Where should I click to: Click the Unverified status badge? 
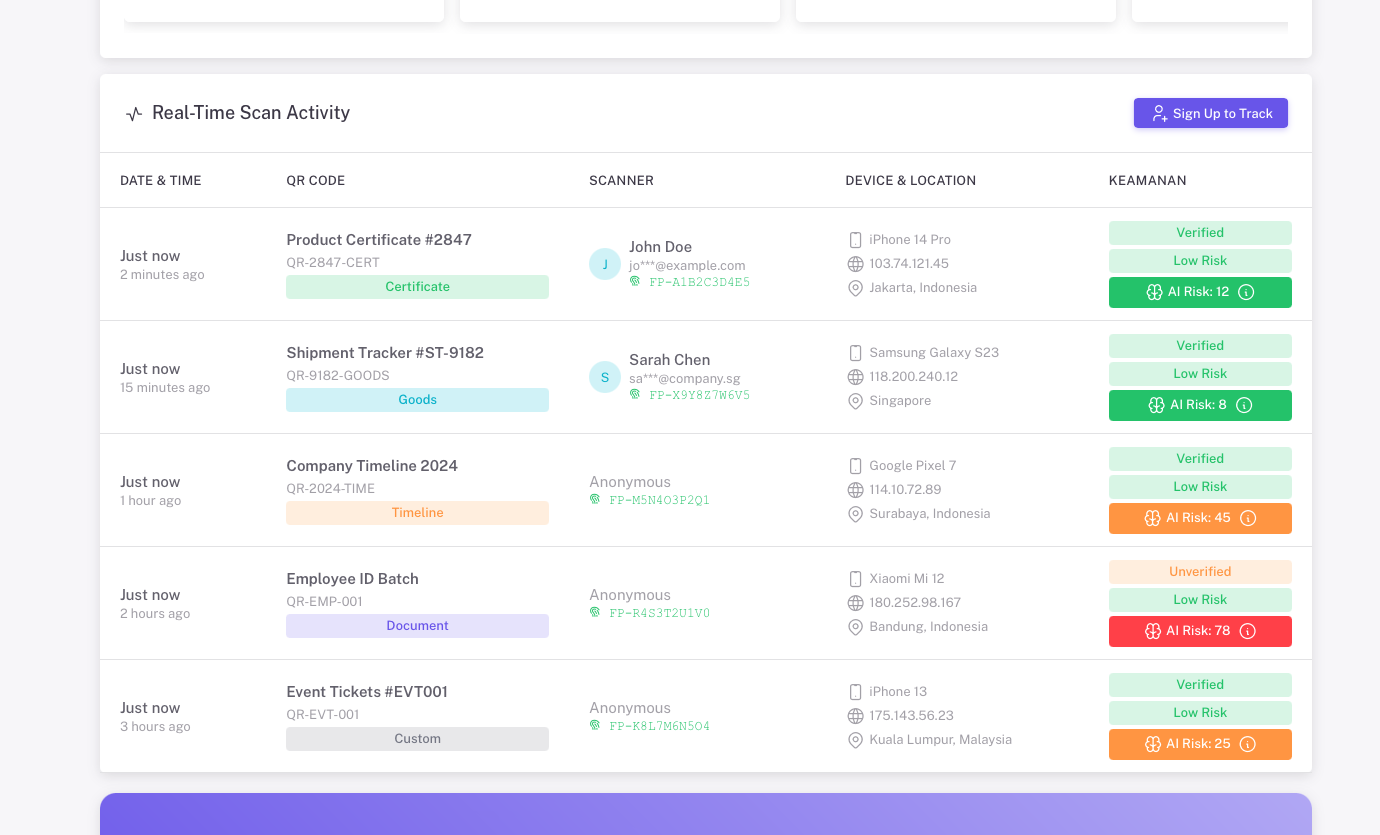click(x=1200, y=572)
